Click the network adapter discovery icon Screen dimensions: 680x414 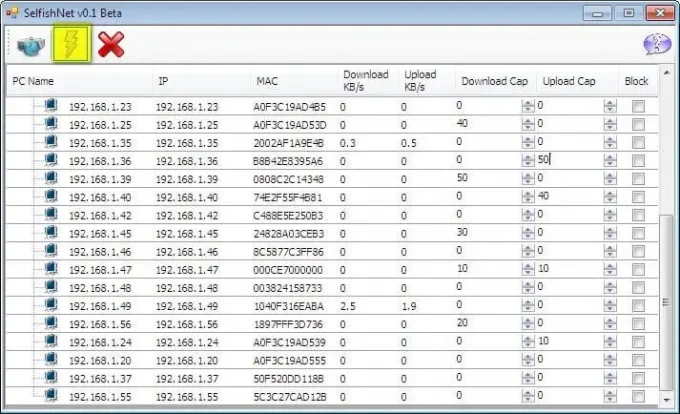click(x=31, y=44)
